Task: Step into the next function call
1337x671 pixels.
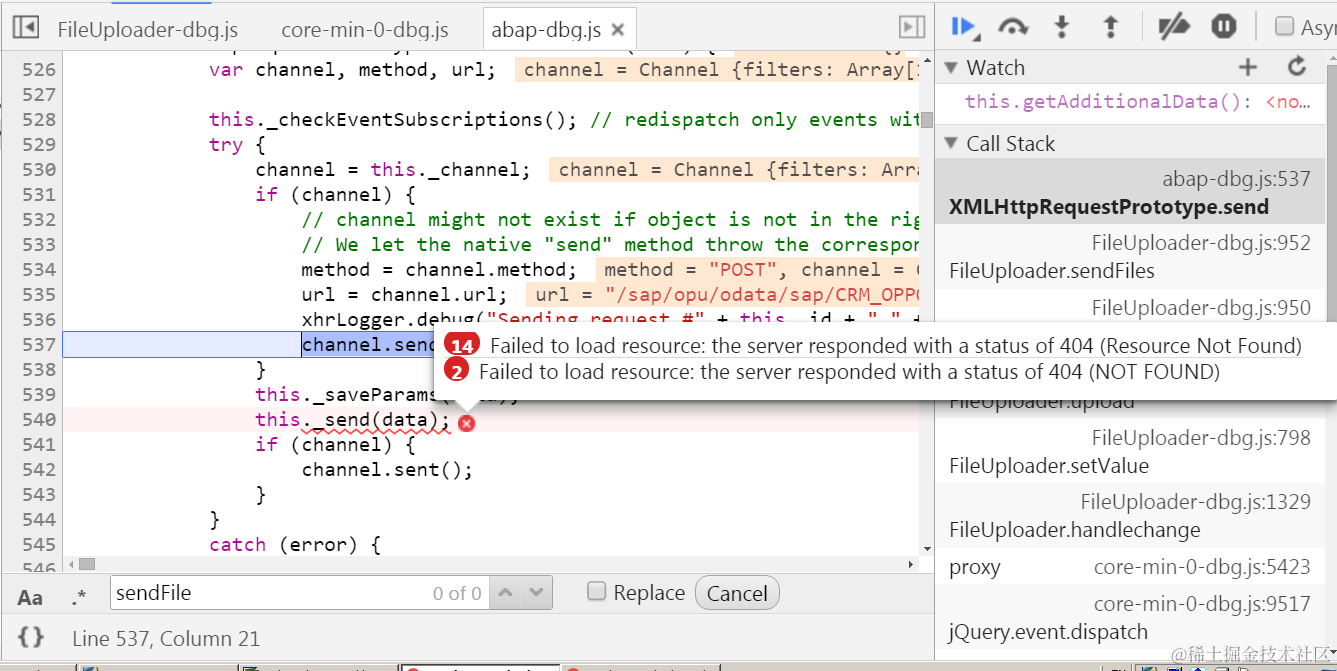Action: tap(1062, 27)
